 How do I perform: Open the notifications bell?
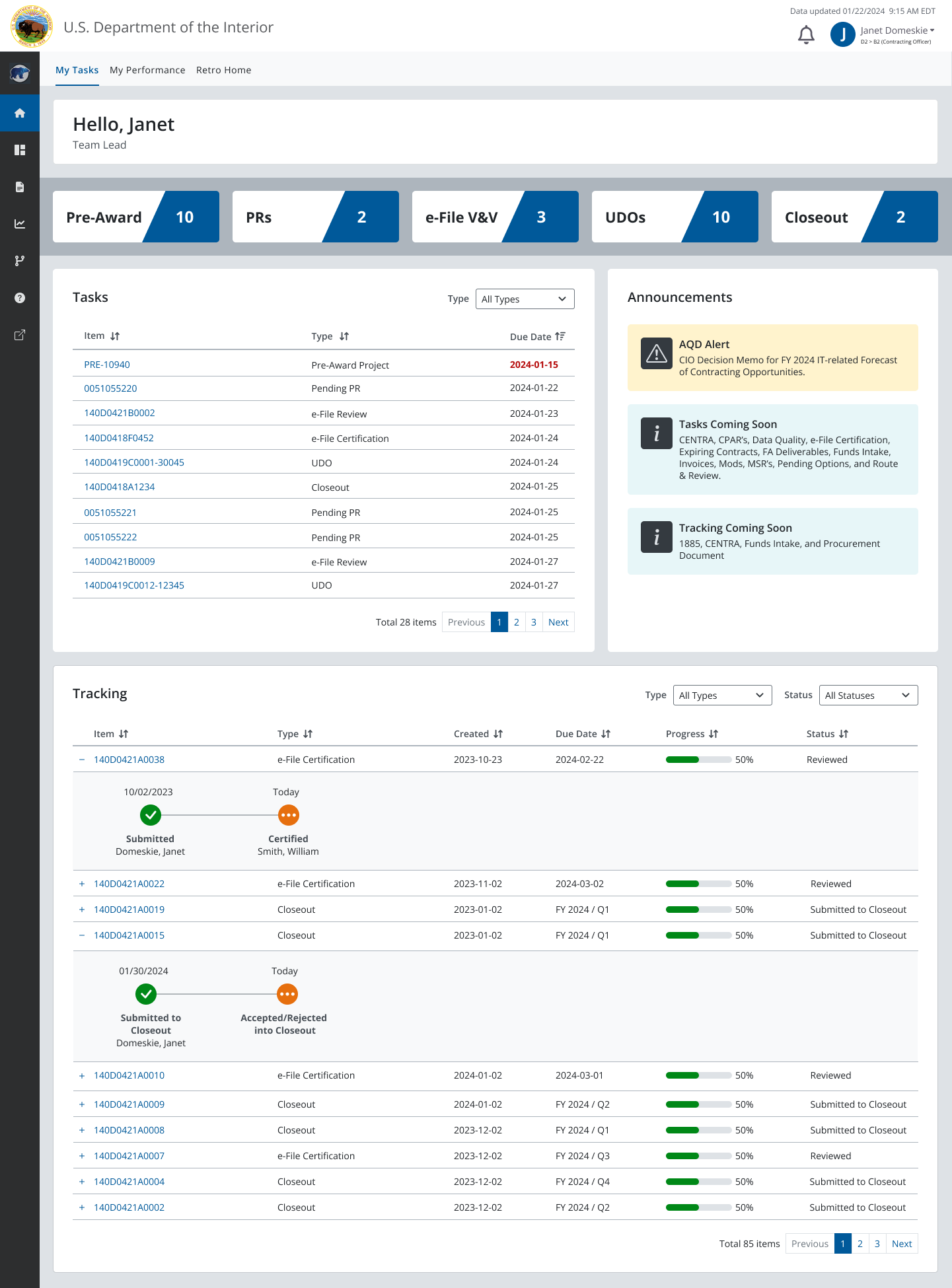(806, 35)
